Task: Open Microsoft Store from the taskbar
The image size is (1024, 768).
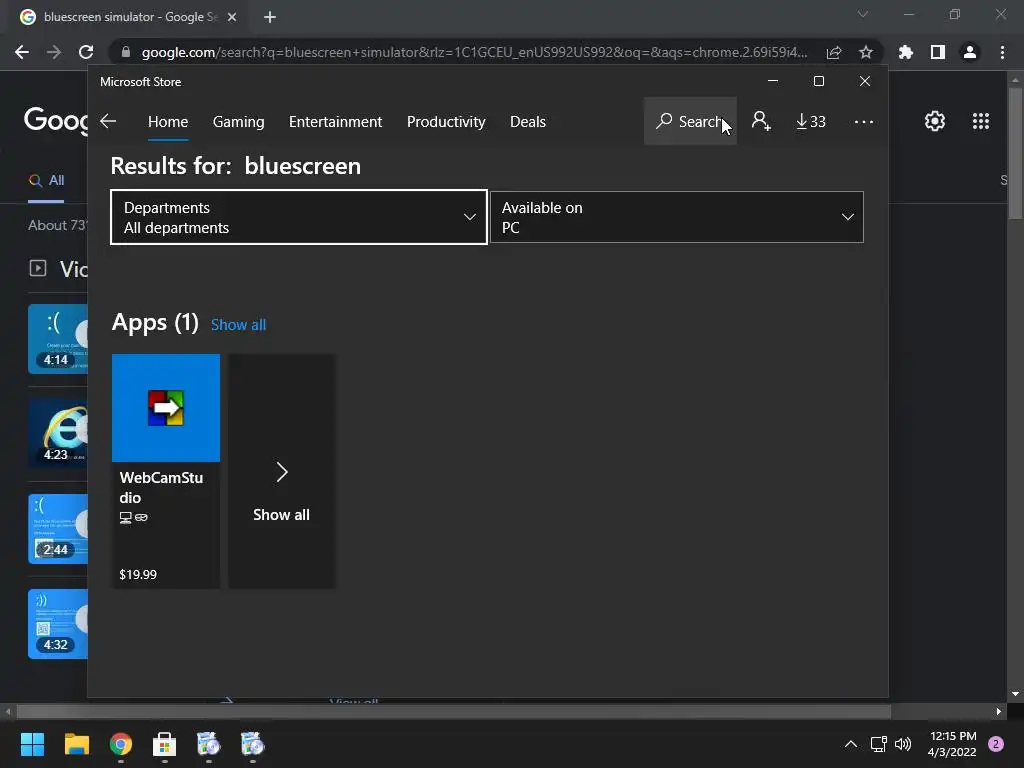Action: click(165, 744)
